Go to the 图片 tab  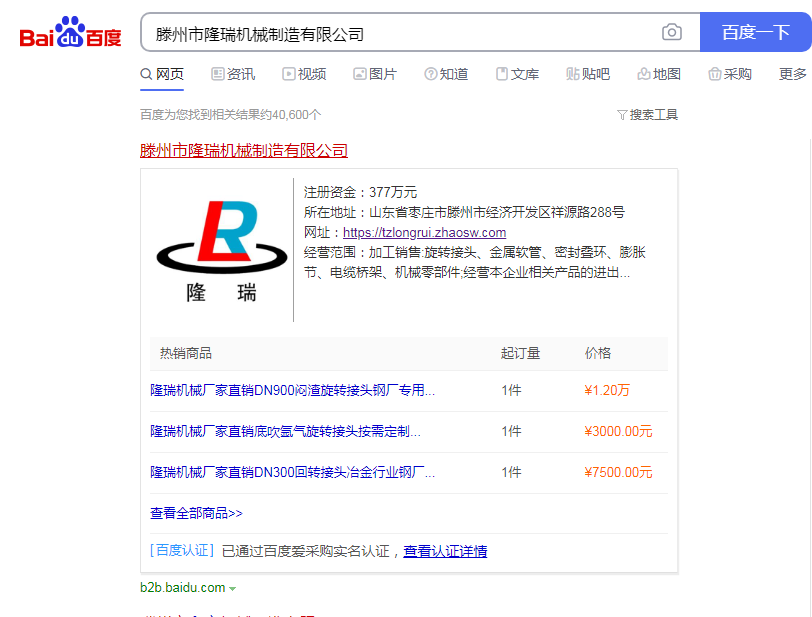[375, 74]
